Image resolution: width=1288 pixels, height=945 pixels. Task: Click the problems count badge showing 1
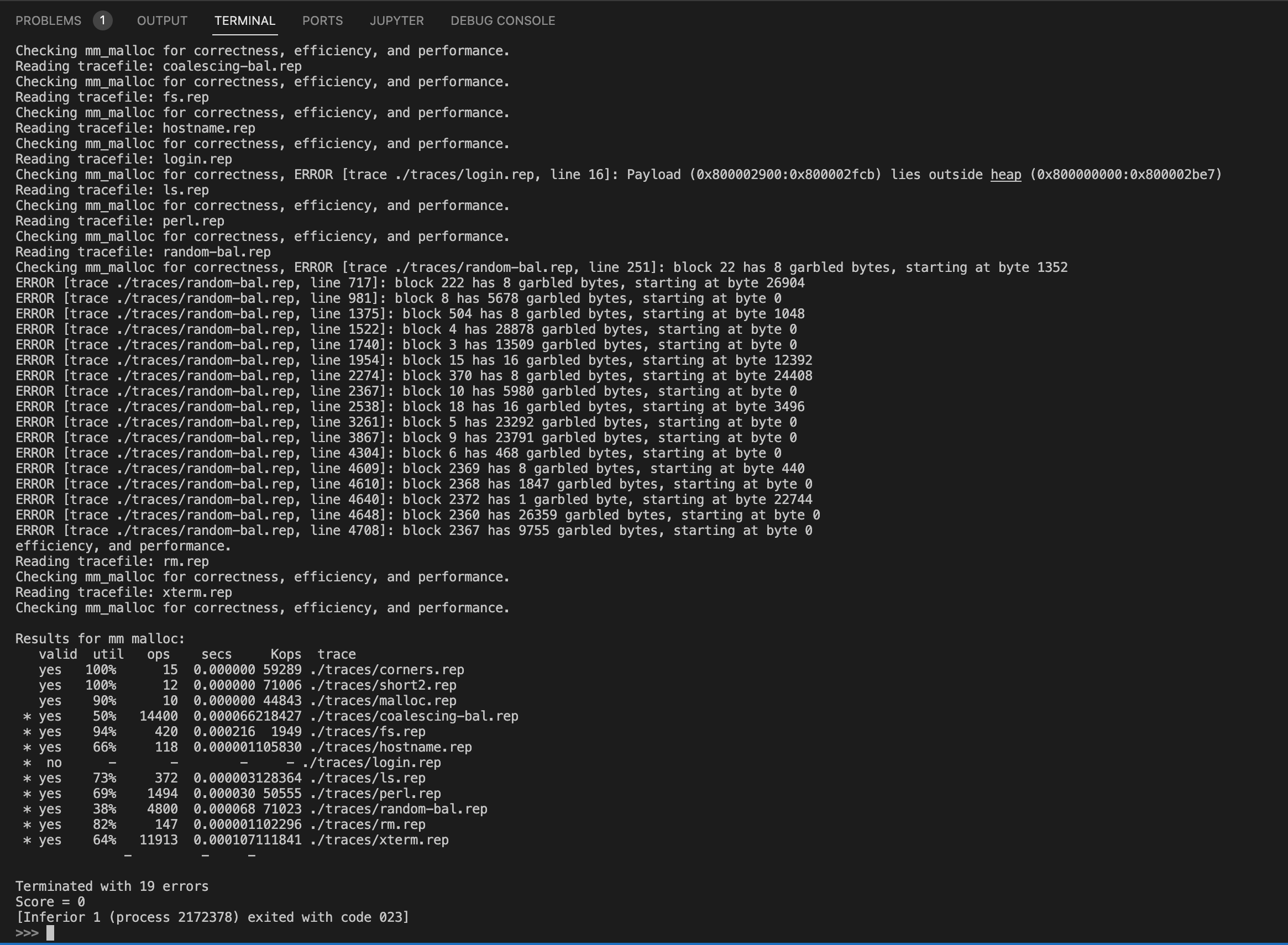(x=102, y=20)
